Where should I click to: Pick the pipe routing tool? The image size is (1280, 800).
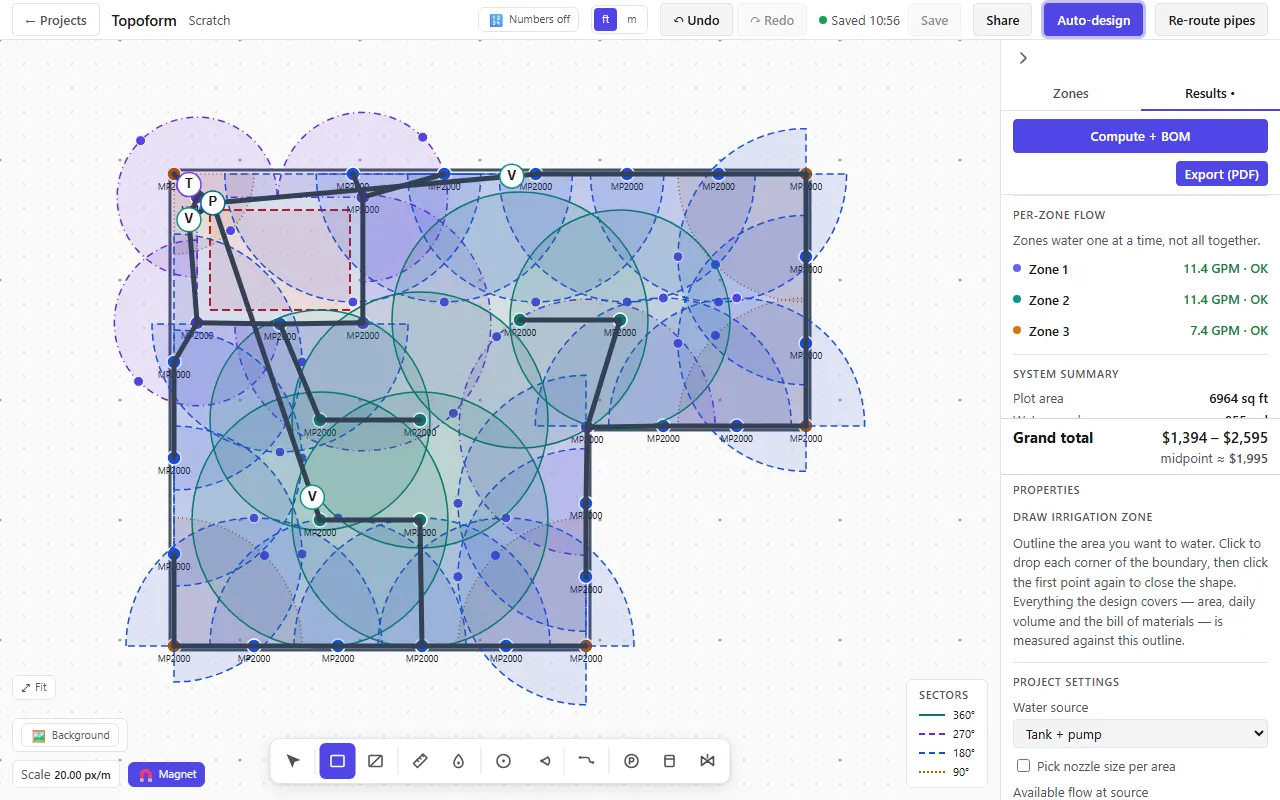586,761
